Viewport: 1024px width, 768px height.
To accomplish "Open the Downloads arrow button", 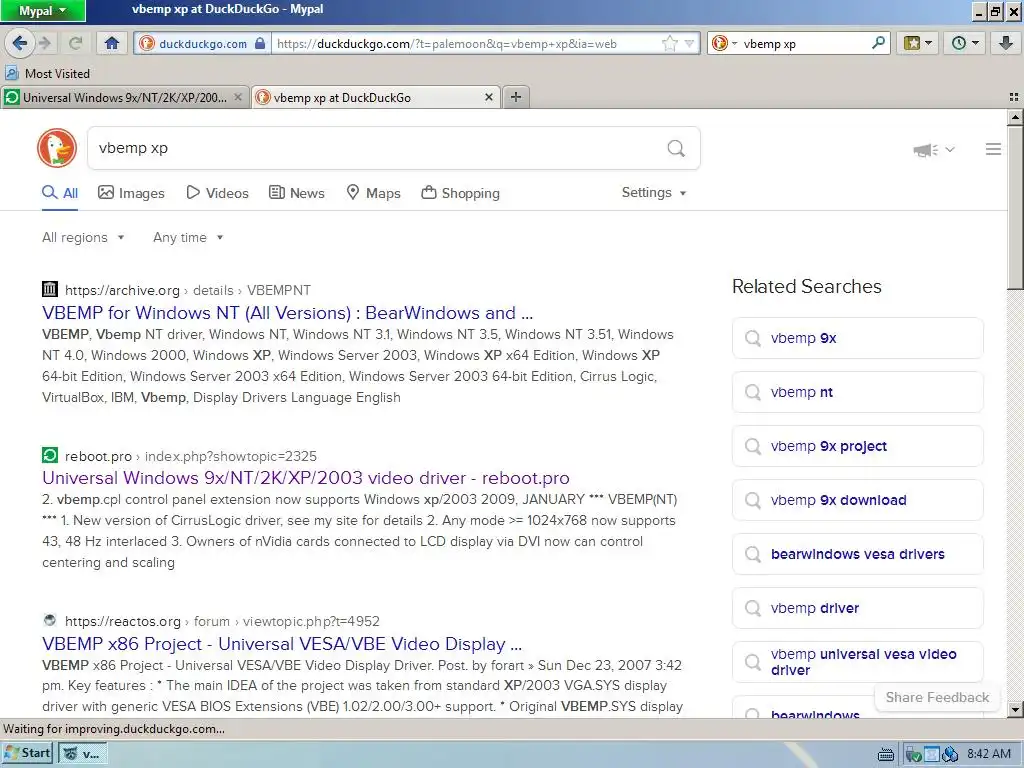I will 1005,43.
